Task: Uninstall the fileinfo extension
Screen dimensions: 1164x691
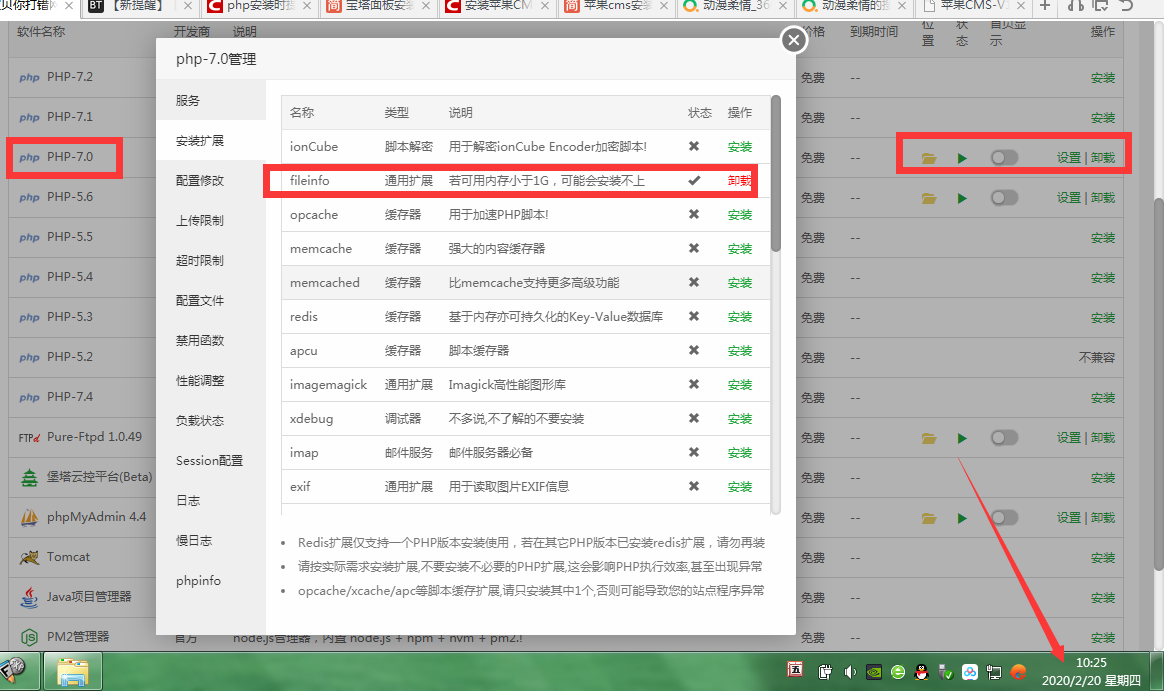Action: (x=740, y=181)
